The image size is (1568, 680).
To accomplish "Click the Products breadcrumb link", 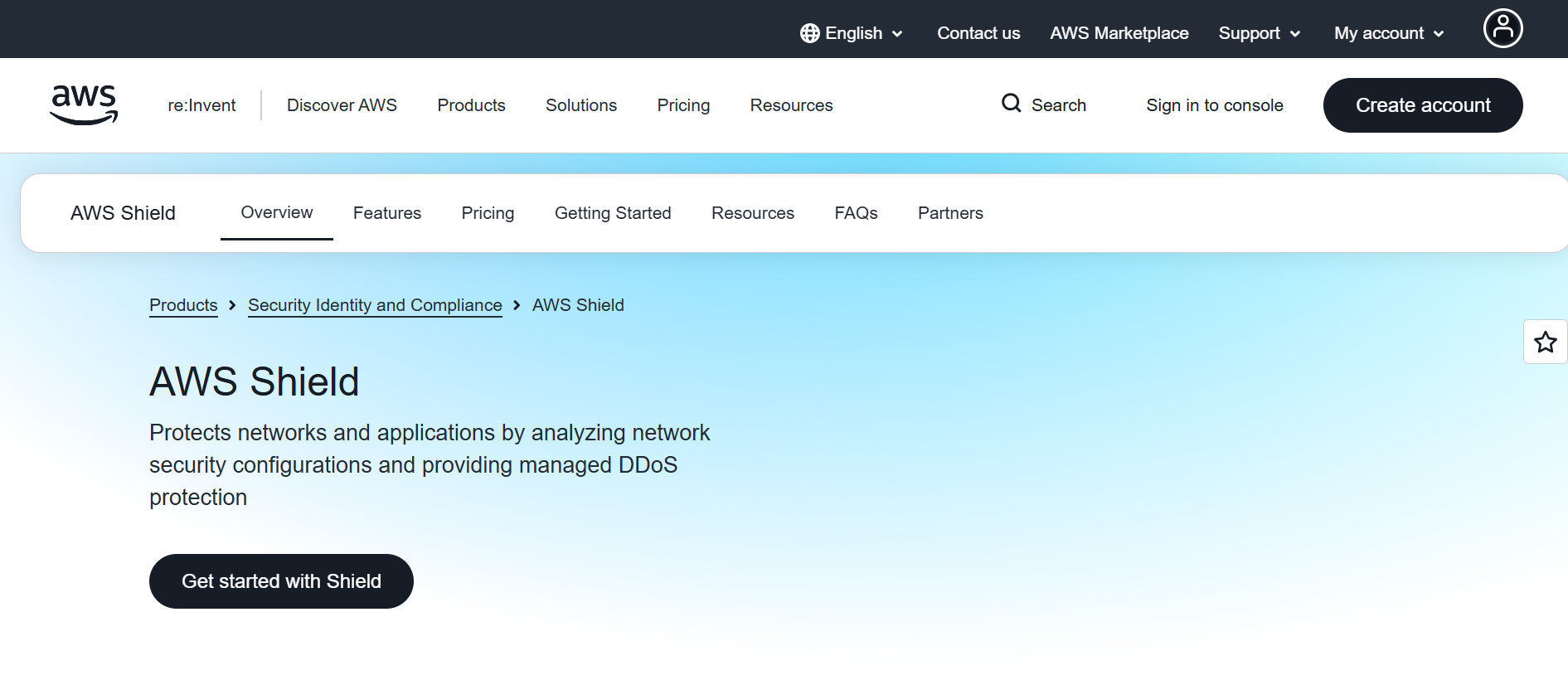I will pyautogui.click(x=183, y=305).
